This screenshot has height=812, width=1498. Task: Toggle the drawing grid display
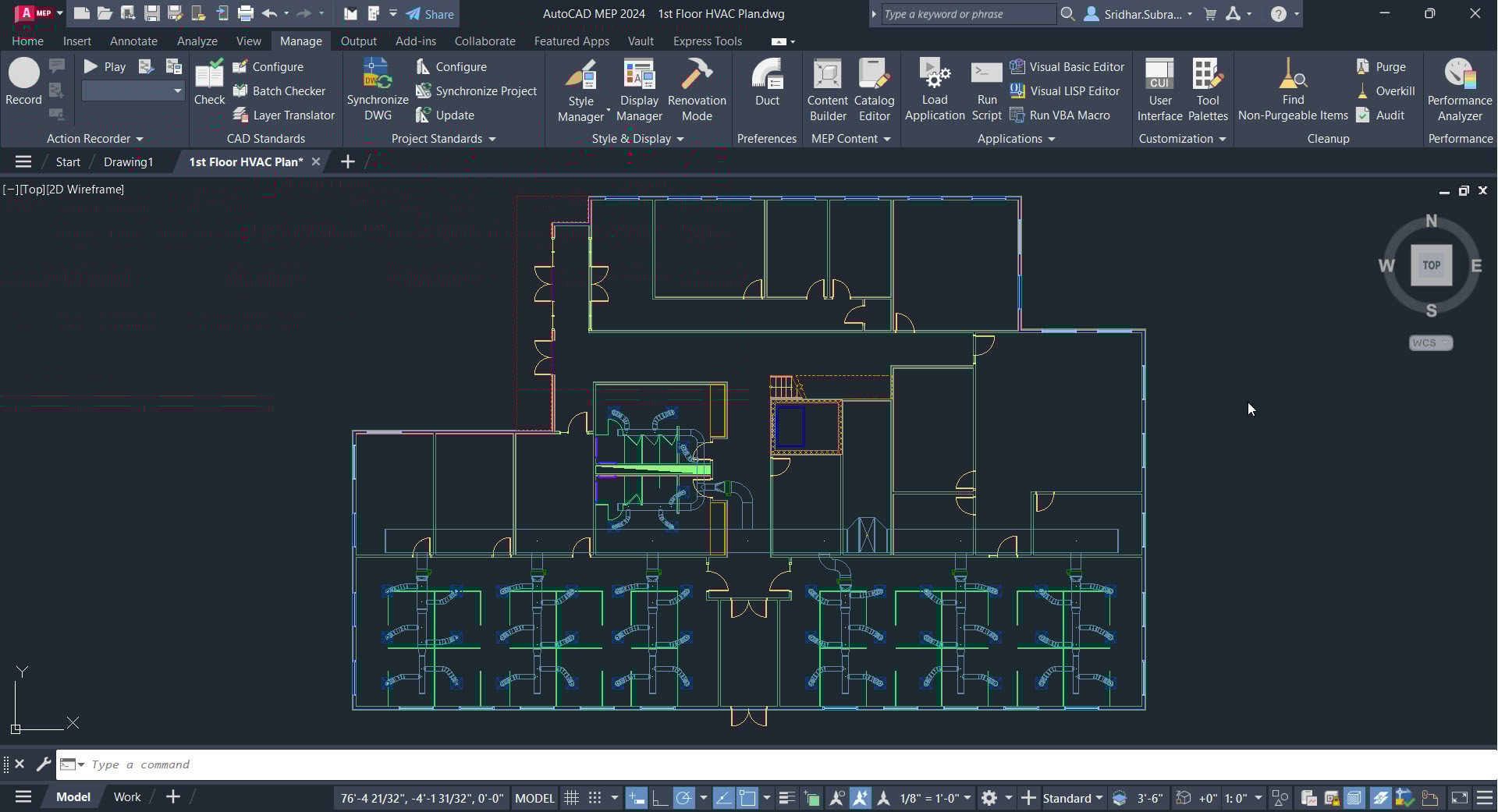pos(572,798)
